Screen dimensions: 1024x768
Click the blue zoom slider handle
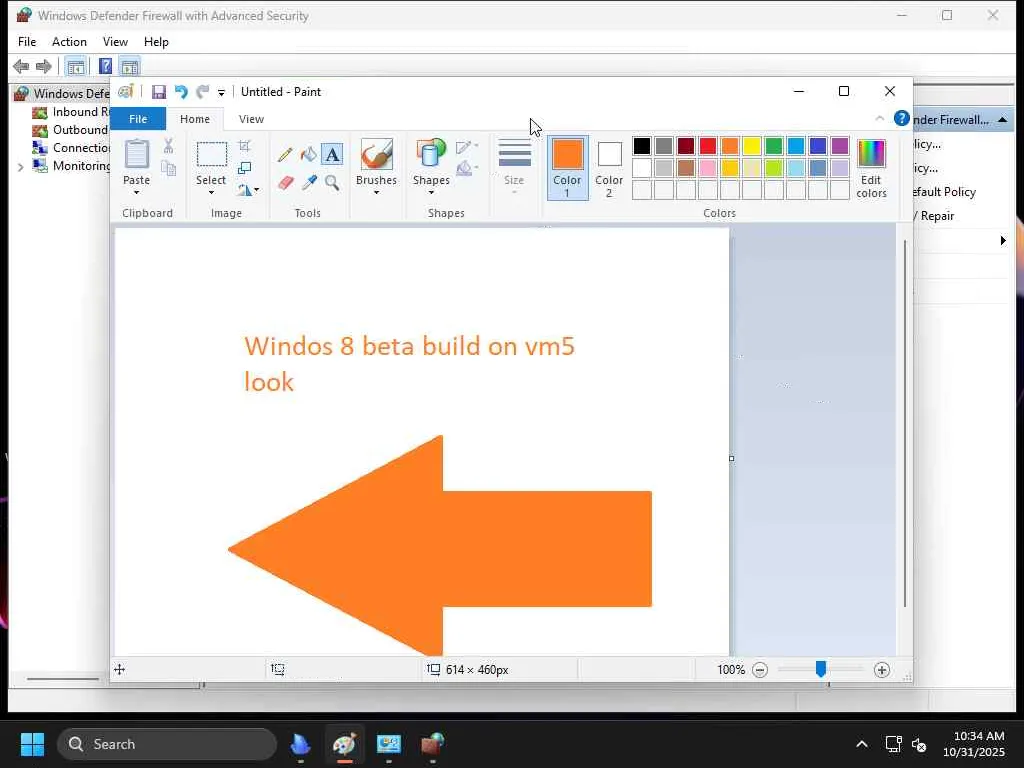click(x=821, y=669)
